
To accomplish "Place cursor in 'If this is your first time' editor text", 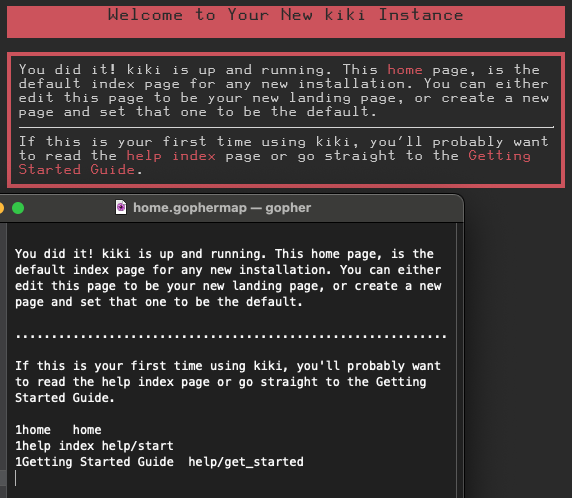I will 228,382.
